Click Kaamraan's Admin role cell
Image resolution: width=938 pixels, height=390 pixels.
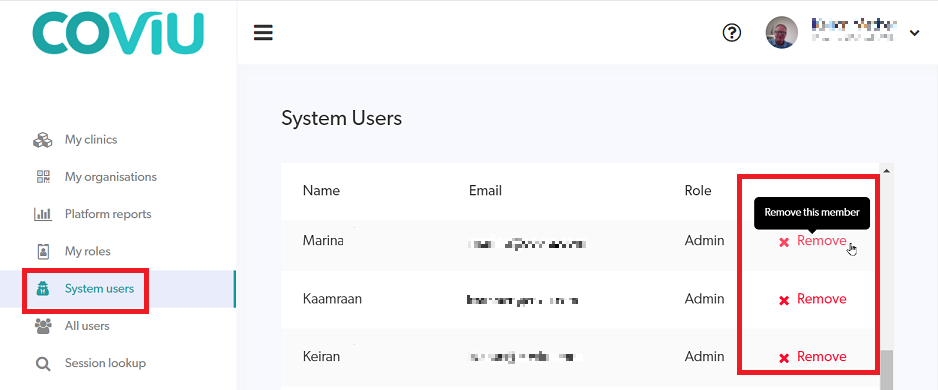(x=704, y=299)
